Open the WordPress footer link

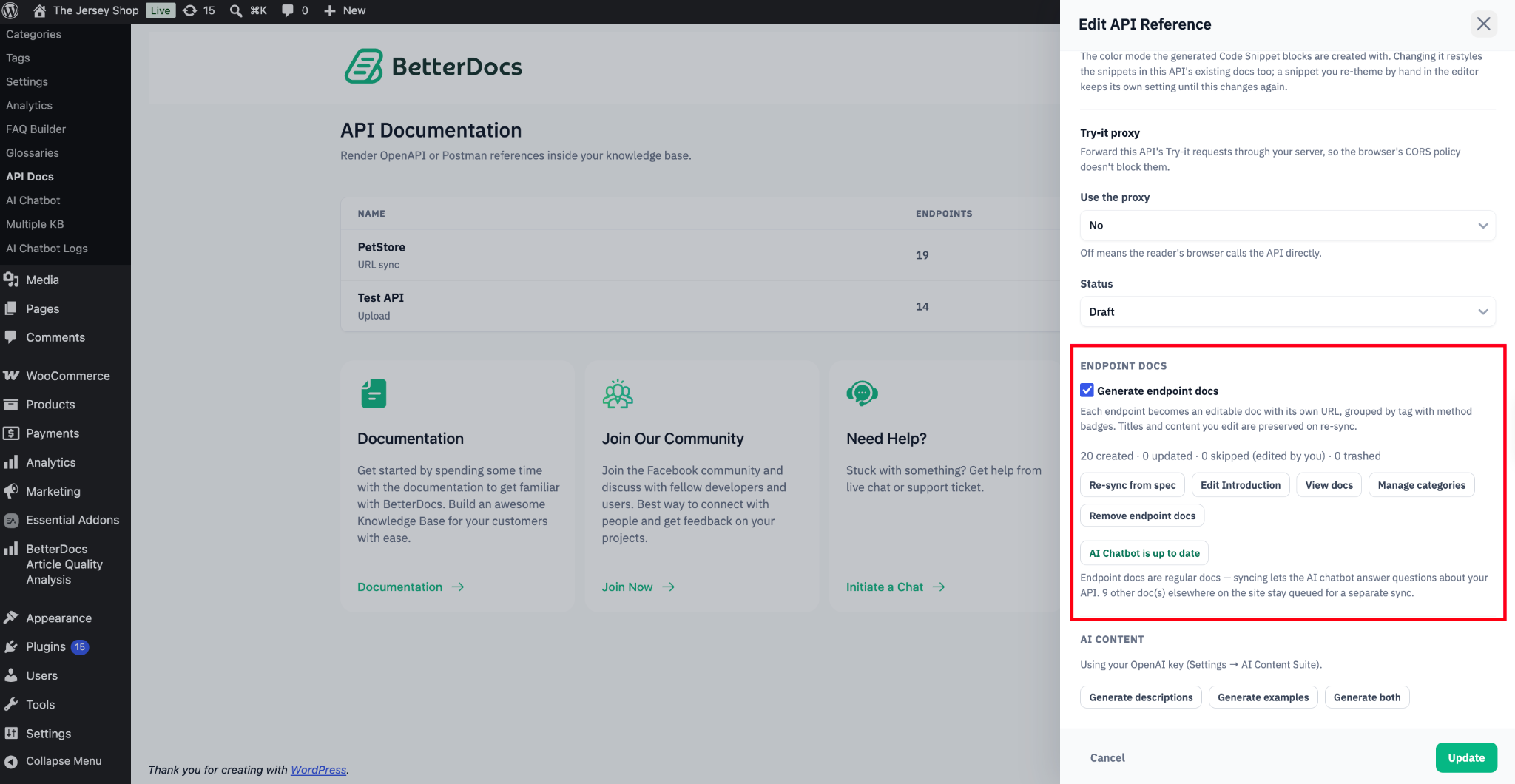318,770
